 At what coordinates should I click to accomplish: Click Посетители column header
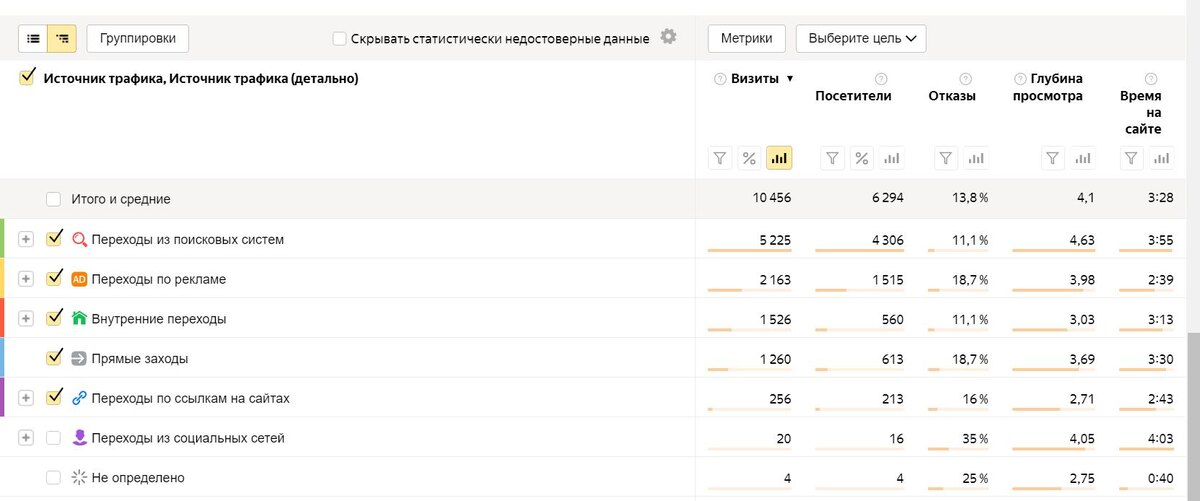pyautogui.click(x=853, y=96)
